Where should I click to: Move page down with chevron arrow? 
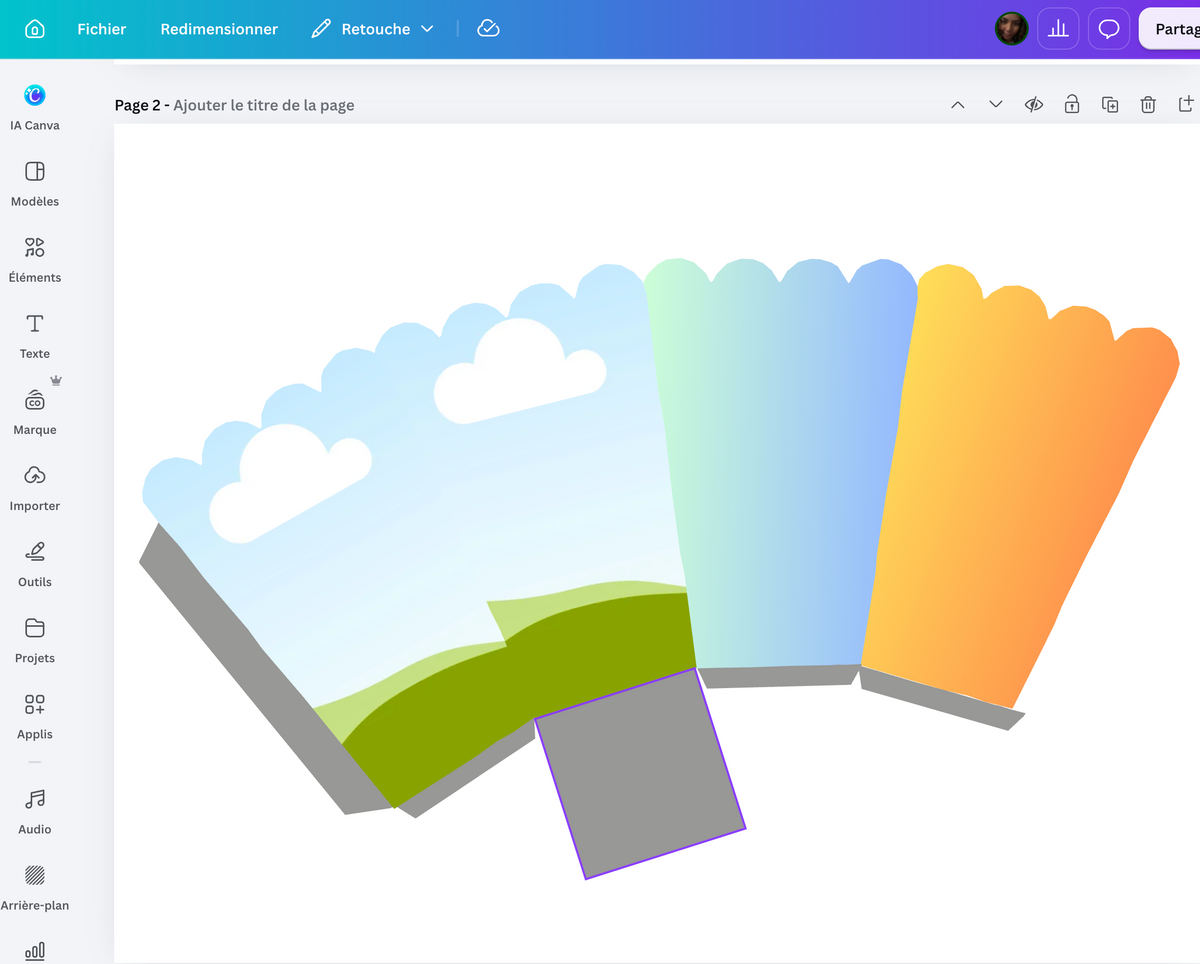(x=996, y=105)
